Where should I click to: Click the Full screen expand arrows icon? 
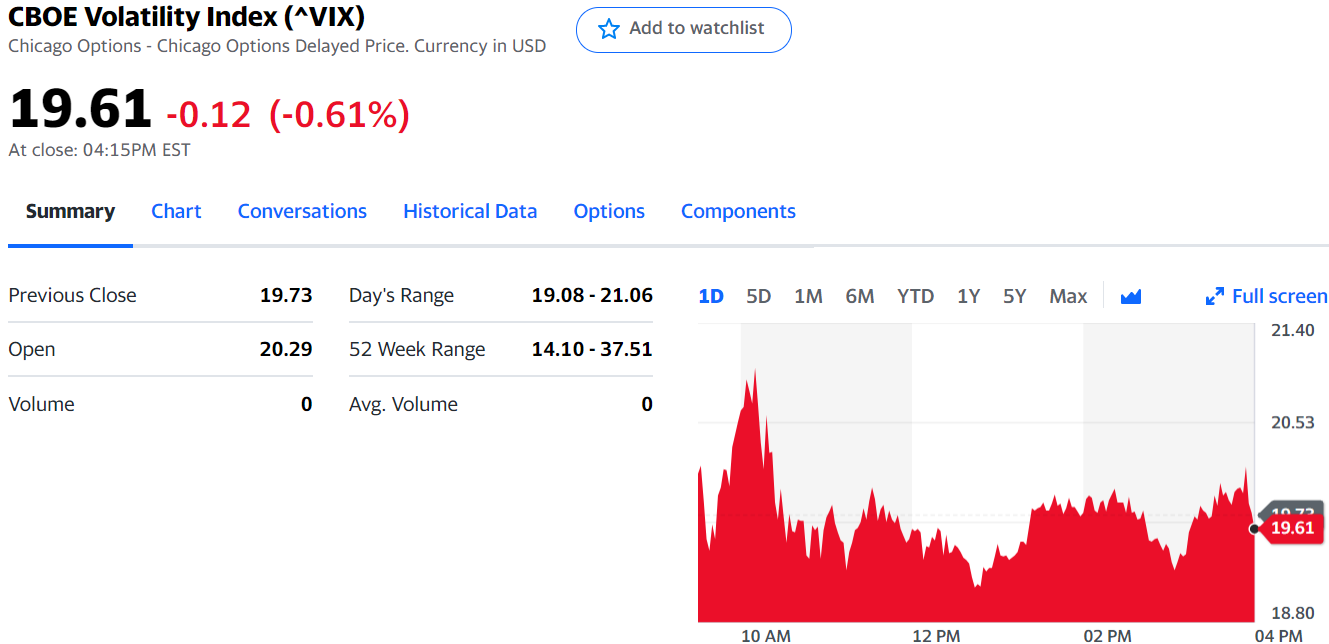(x=1215, y=296)
